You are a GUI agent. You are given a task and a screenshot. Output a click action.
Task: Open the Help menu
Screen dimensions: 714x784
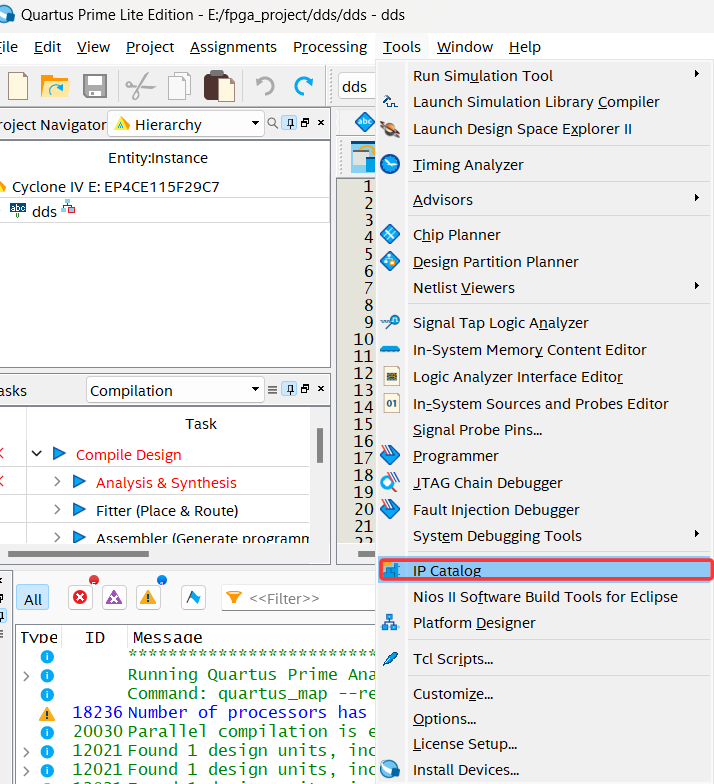[x=524, y=47]
